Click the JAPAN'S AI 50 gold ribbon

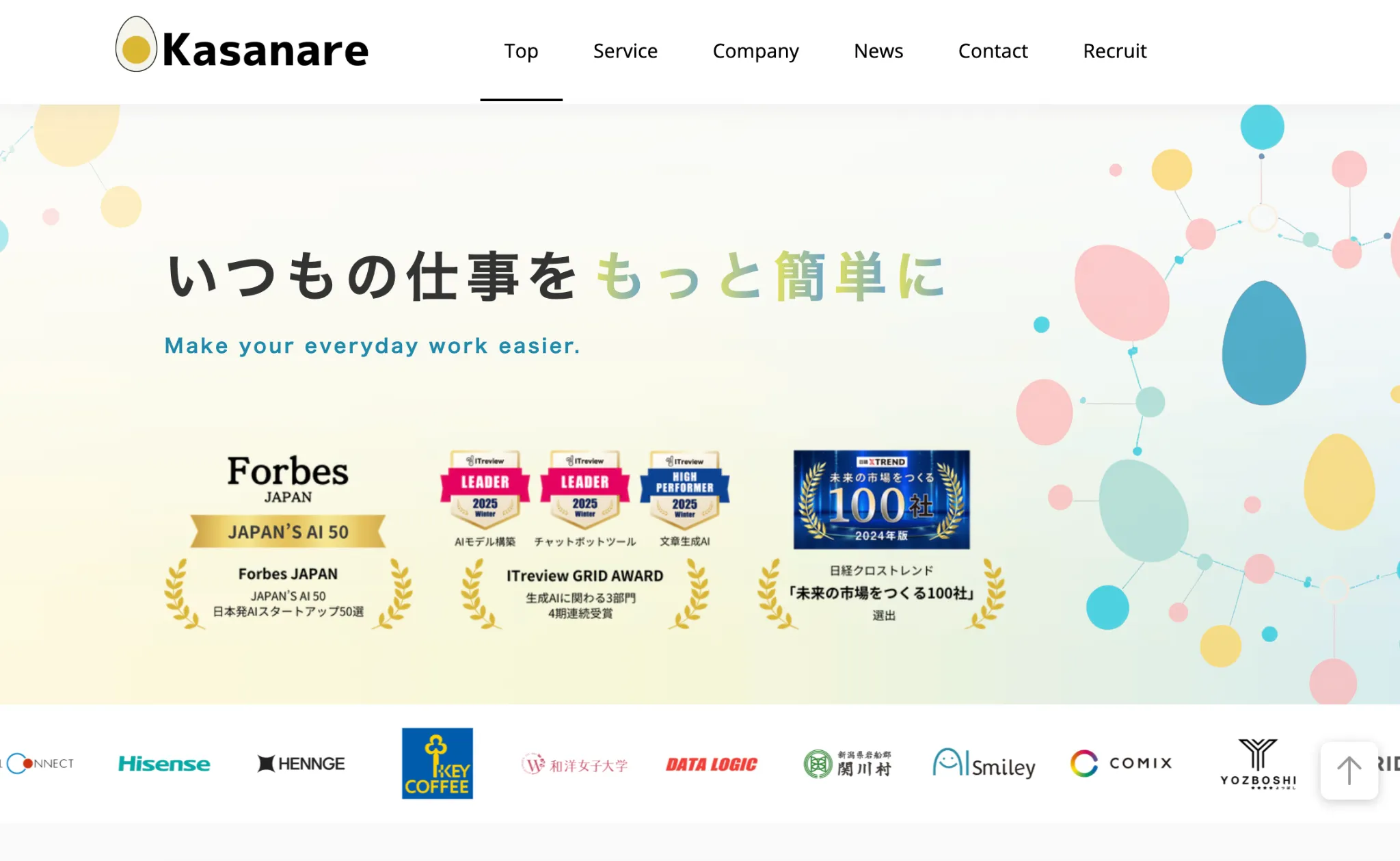point(288,531)
